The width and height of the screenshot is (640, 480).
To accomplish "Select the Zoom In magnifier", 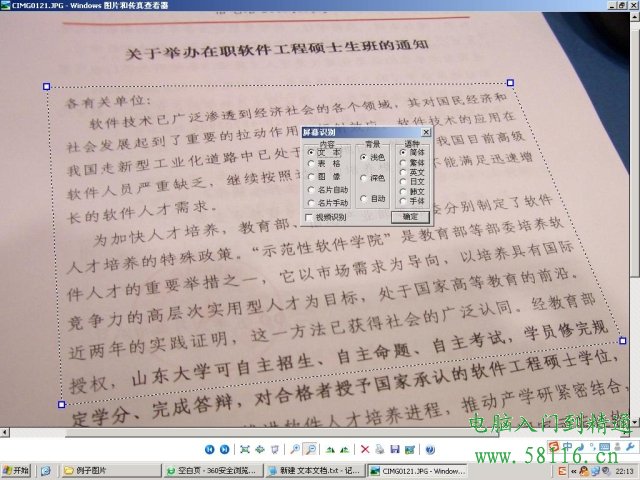I will 296,450.
